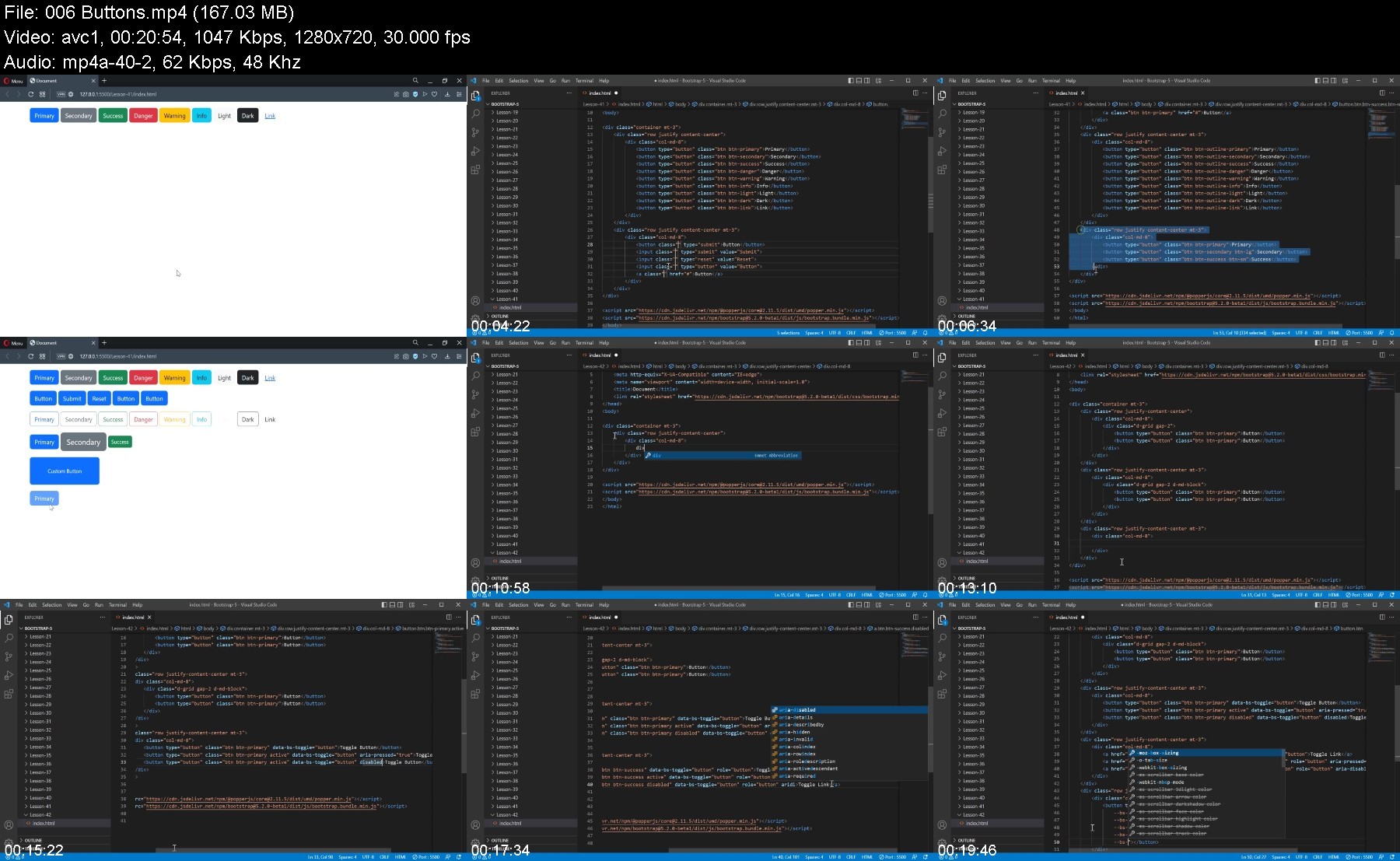Viewport: 1400px width, 861px height.
Task: Open the speed dial grid icon in the Custom Button browser frame
Action: coord(42,356)
